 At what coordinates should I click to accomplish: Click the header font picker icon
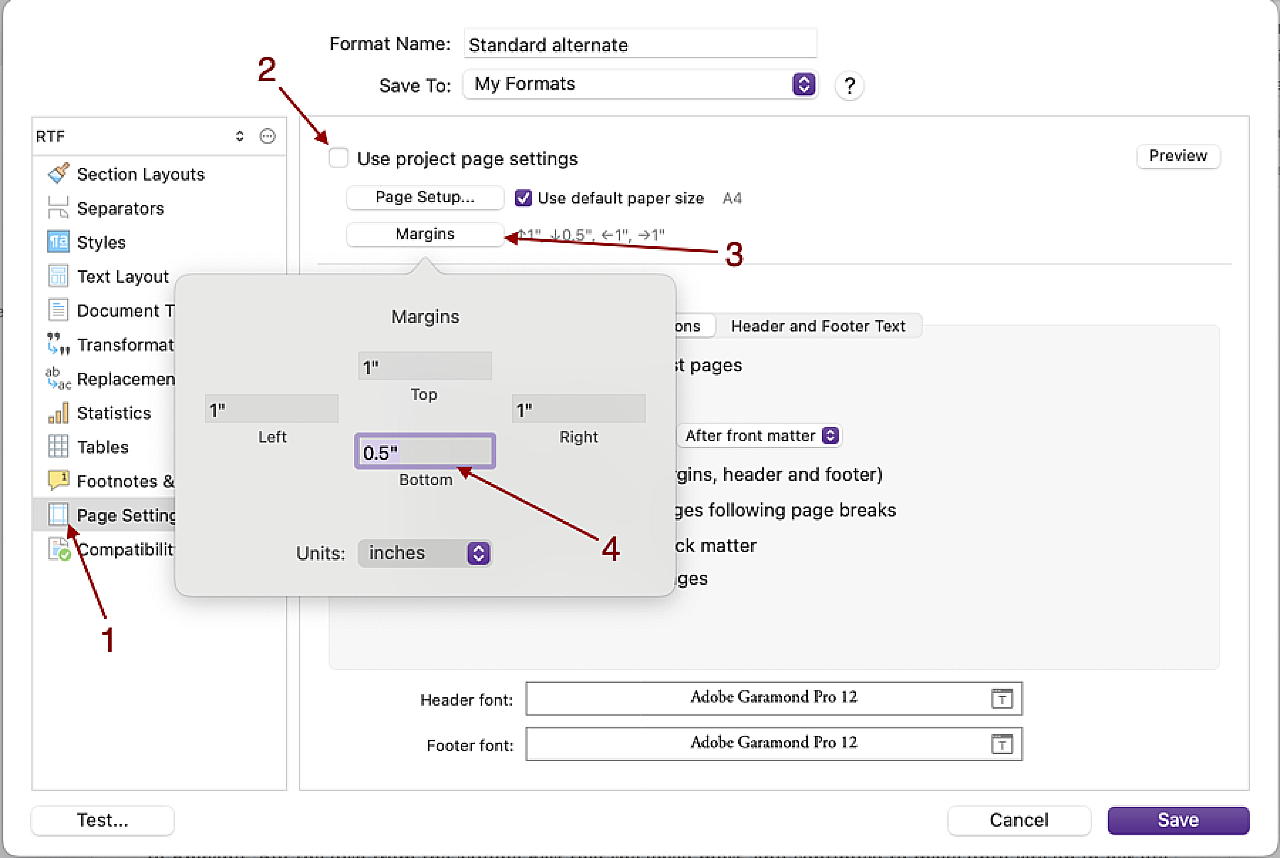(x=1002, y=699)
